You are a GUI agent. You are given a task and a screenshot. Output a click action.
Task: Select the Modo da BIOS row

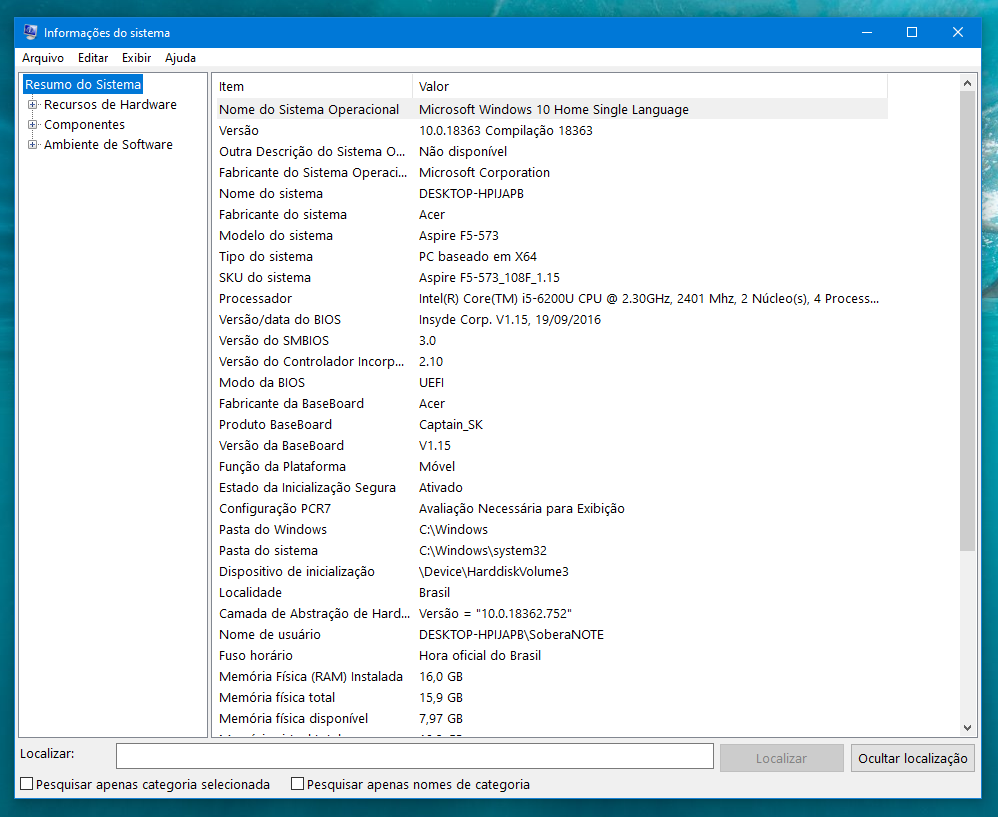(x=552, y=382)
